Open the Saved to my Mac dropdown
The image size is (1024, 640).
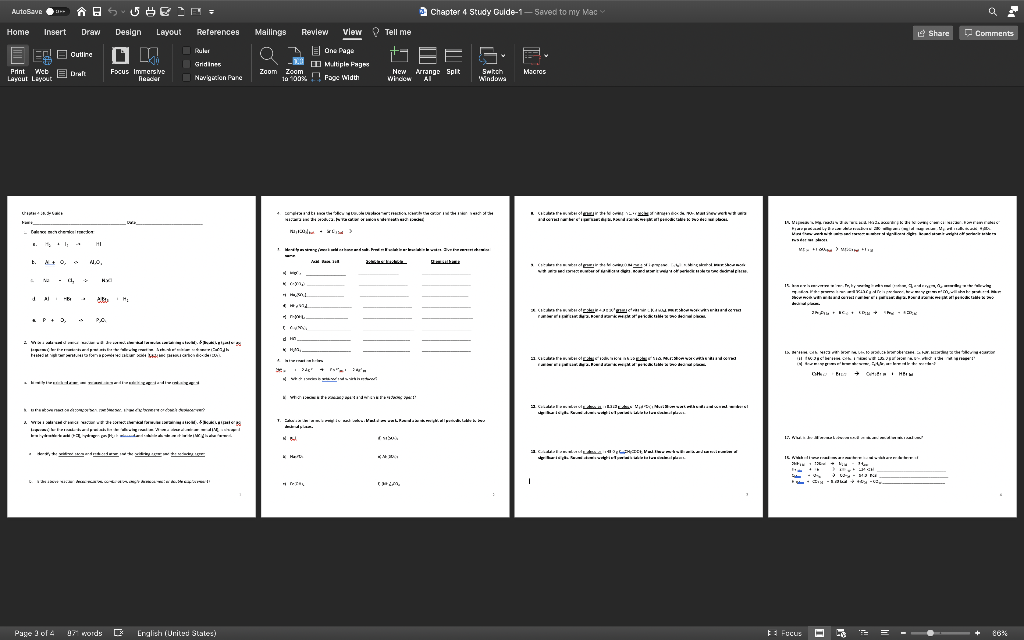[x=569, y=12]
